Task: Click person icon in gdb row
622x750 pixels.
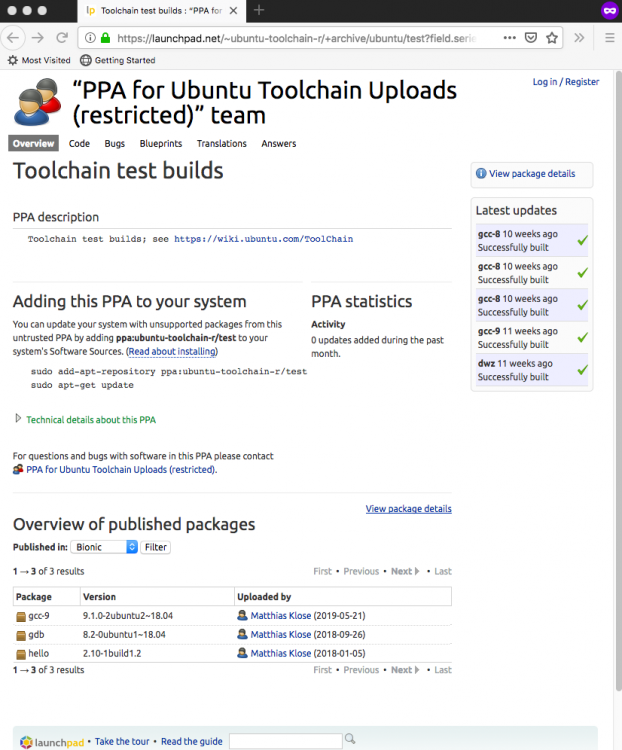Action: point(243,634)
